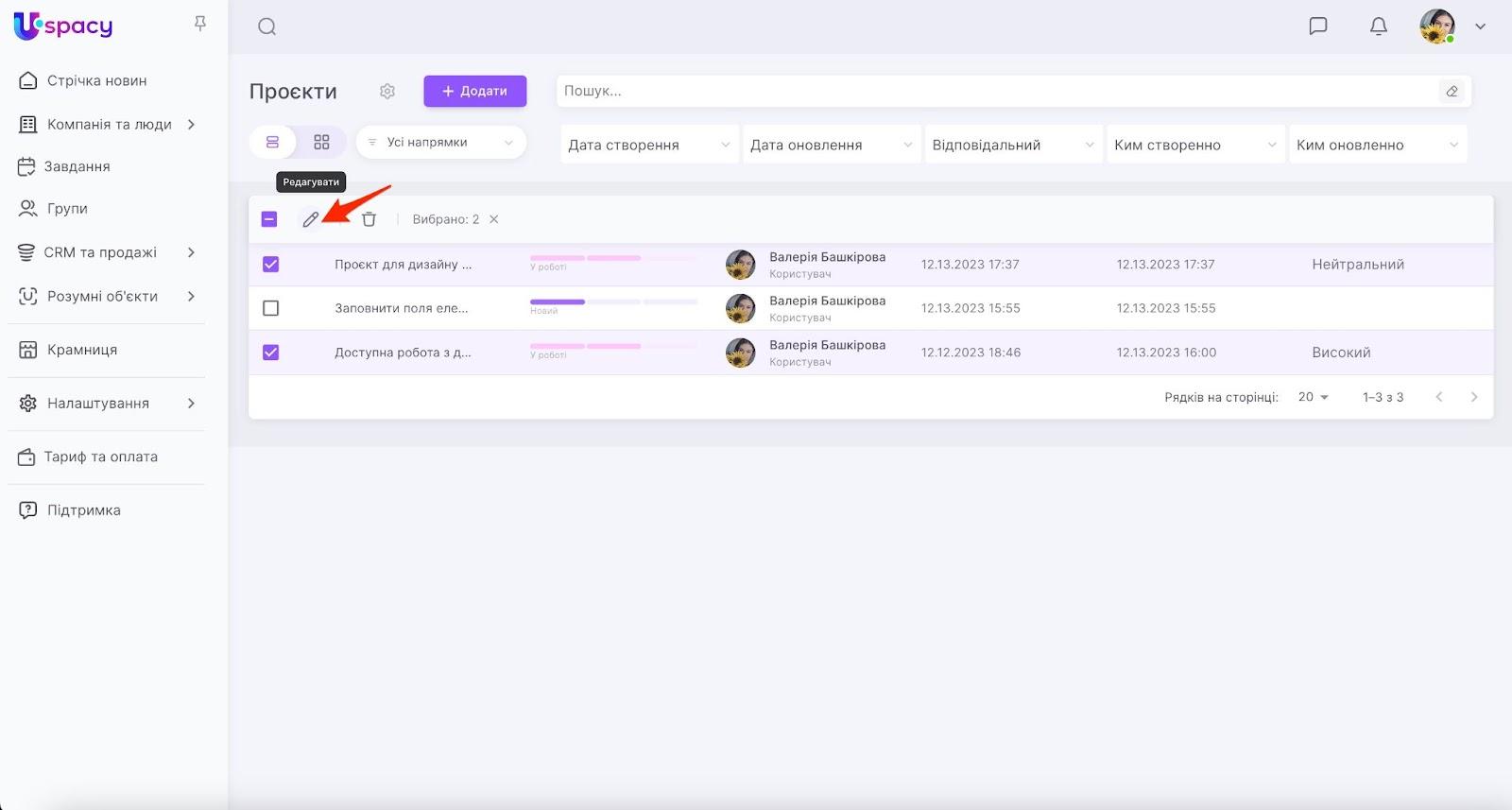Click the search magnifier icon in header

pos(267,26)
